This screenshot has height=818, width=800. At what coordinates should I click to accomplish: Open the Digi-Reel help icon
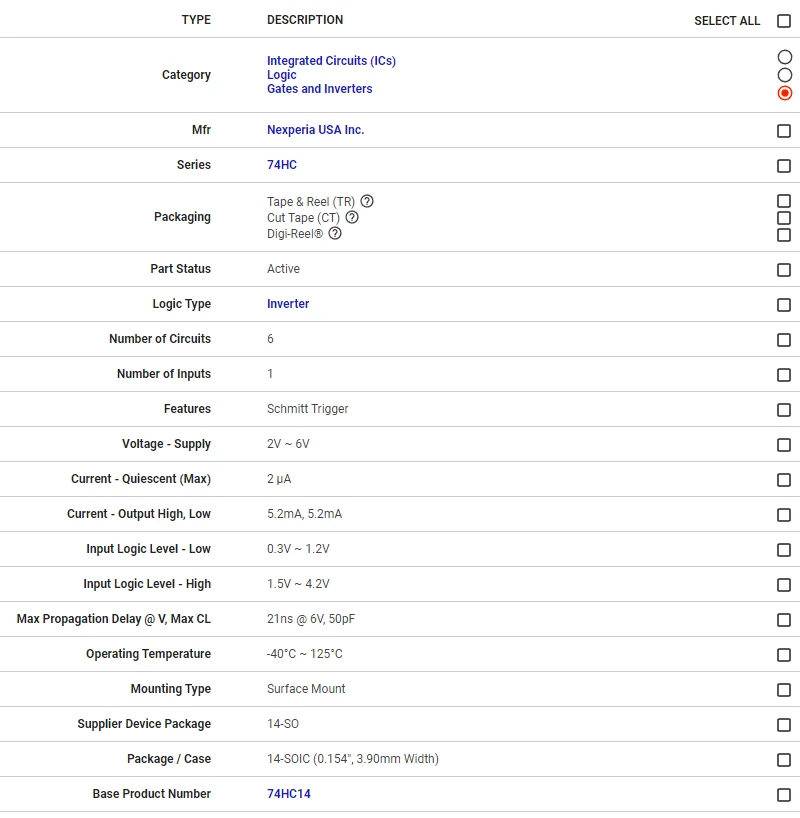pos(335,234)
